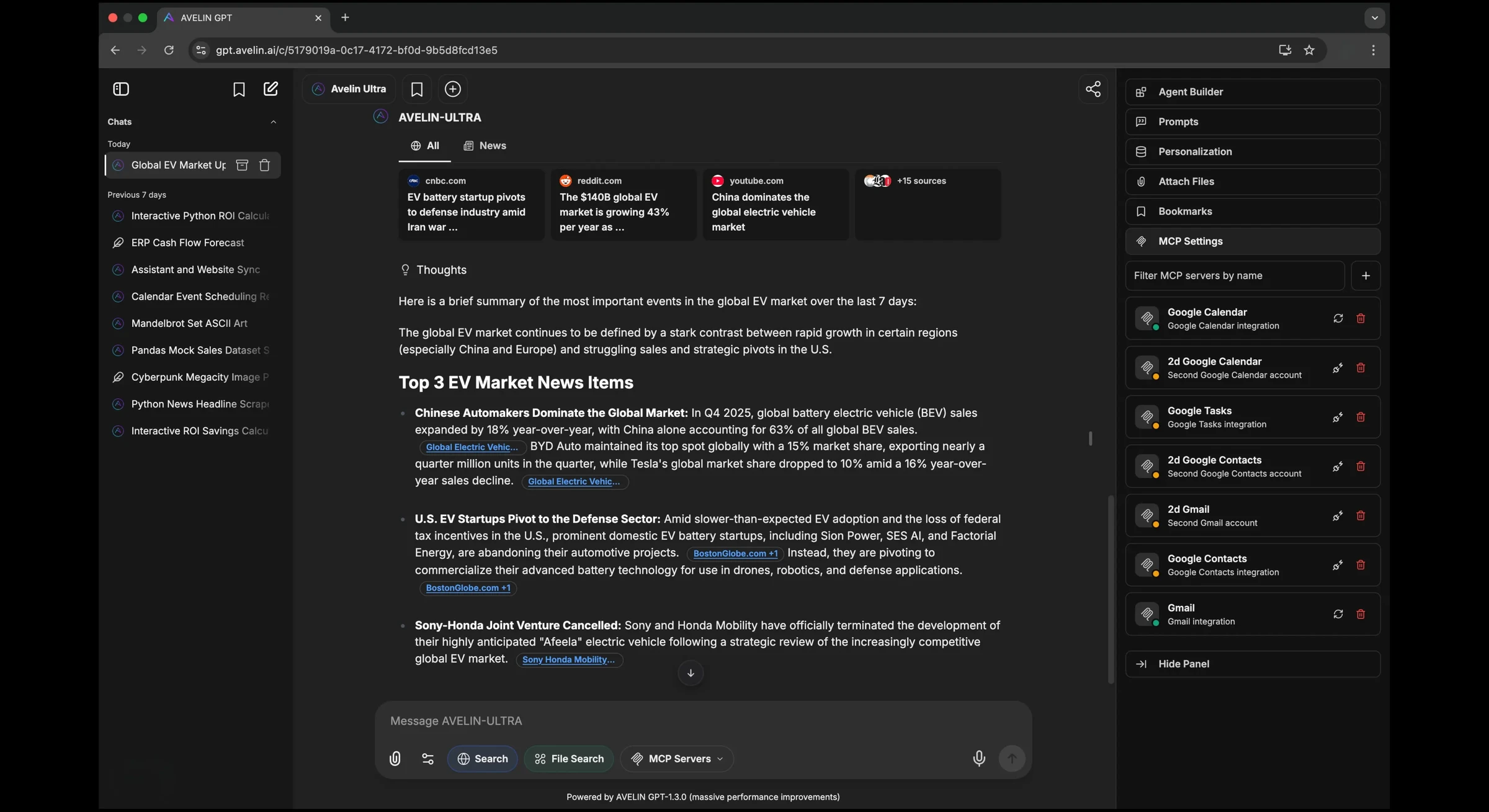Reload the Gmail integration server
Screen dimensions: 1489x812
(1338, 615)
